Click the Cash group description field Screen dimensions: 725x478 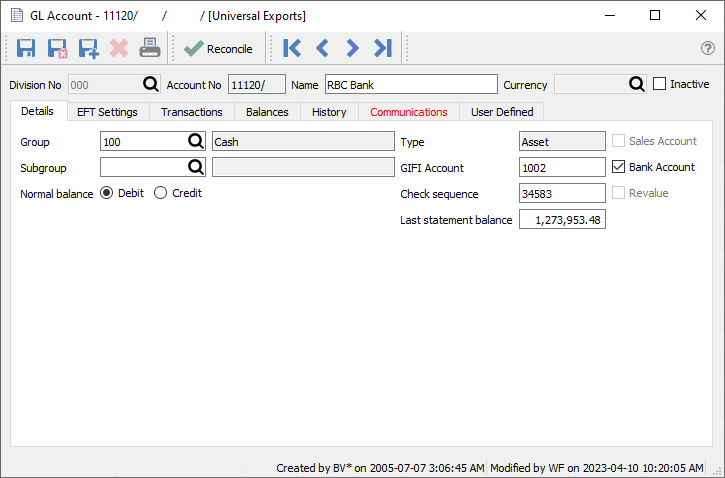(x=303, y=142)
